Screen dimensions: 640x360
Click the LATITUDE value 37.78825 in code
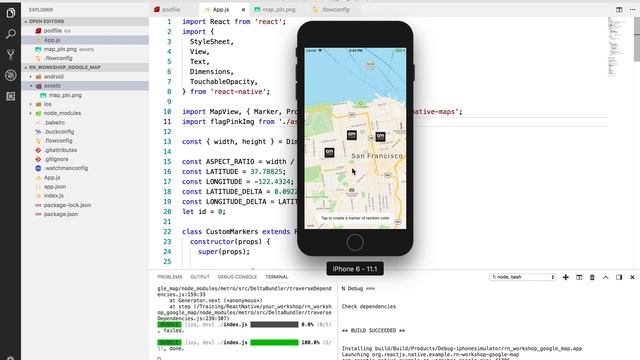tap(267, 172)
